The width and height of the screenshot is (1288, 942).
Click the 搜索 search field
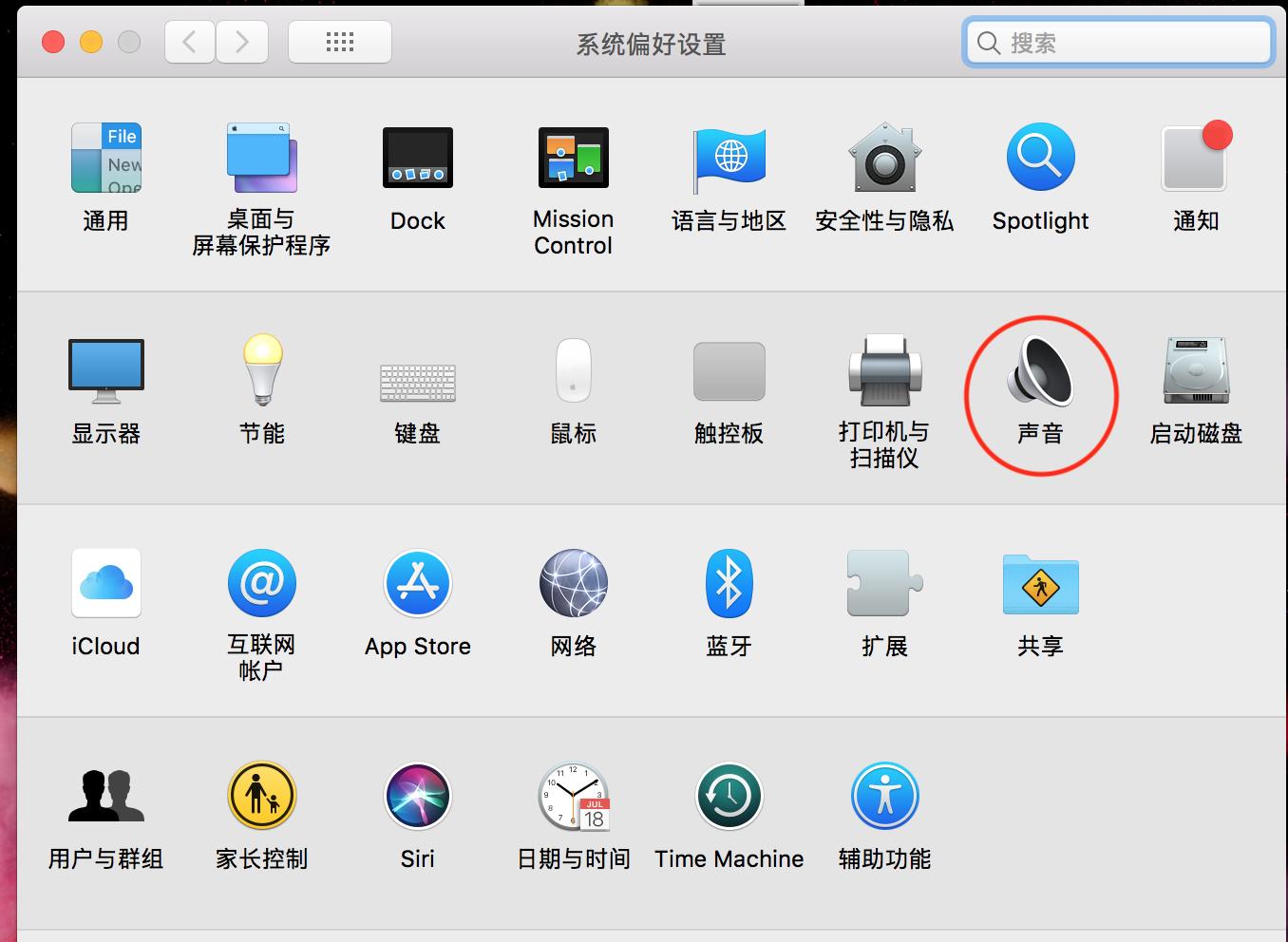[x=1117, y=42]
